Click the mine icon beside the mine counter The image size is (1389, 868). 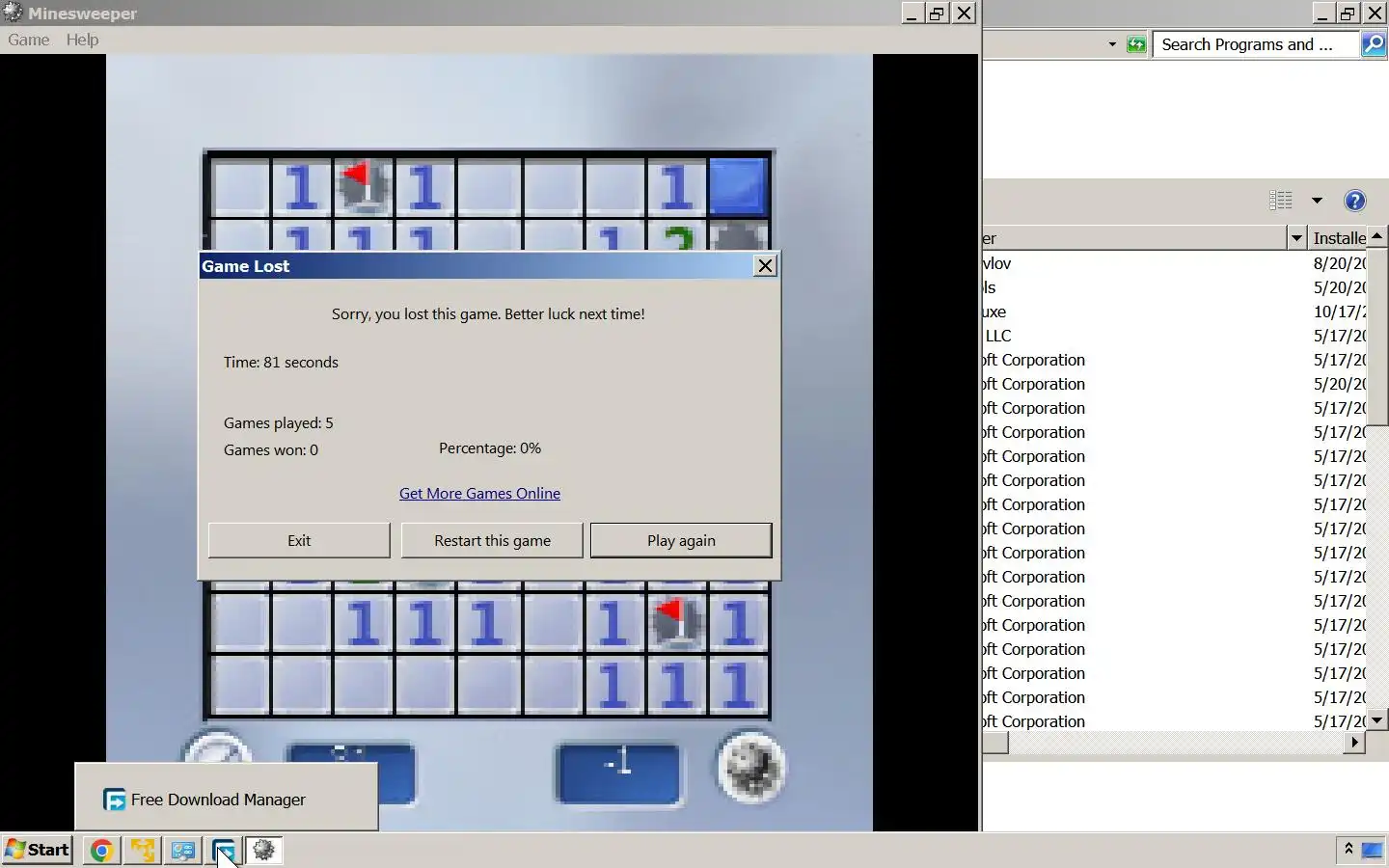(x=750, y=767)
